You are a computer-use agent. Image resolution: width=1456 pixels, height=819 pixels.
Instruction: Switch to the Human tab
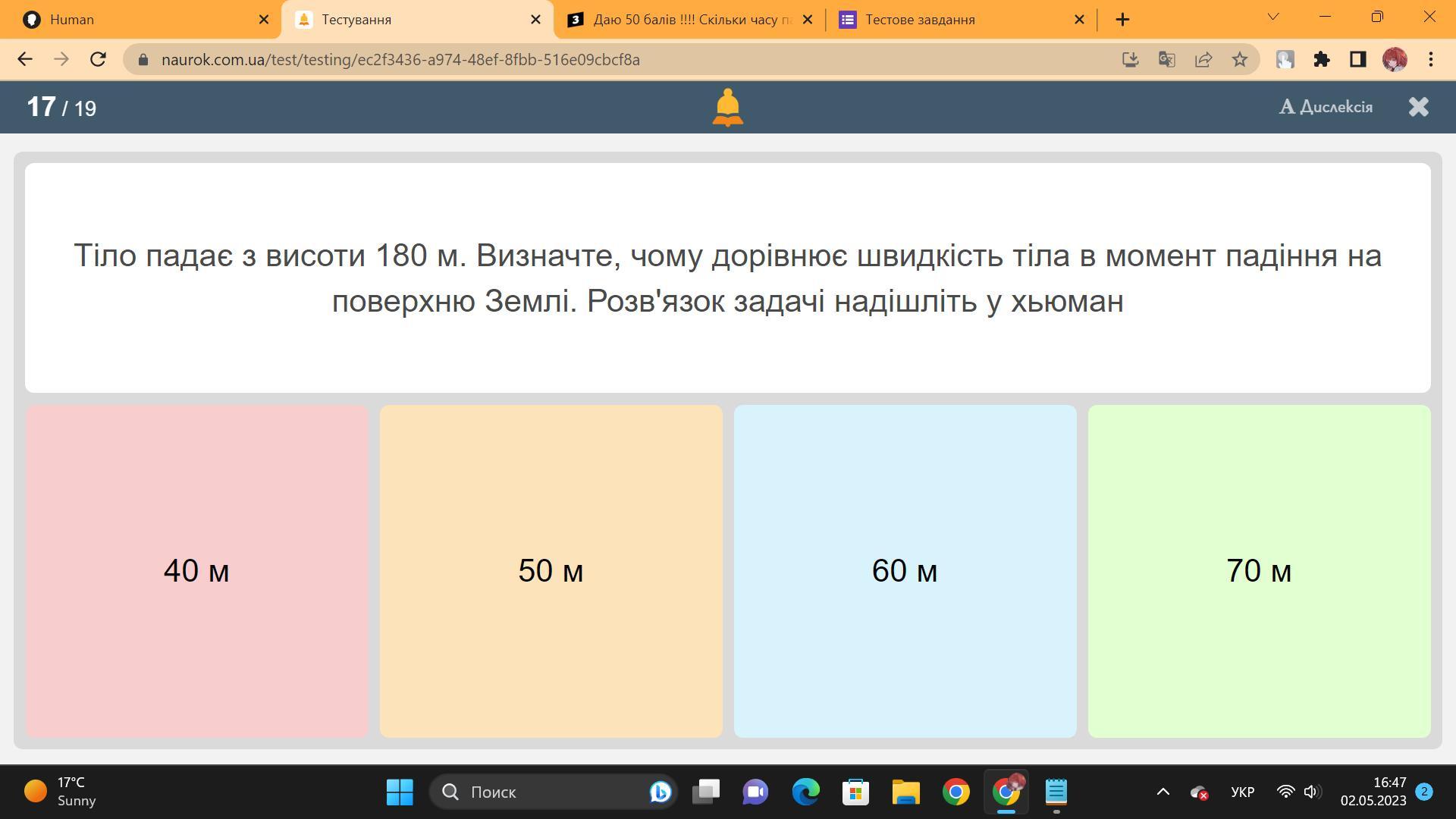click(x=136, y=20)
